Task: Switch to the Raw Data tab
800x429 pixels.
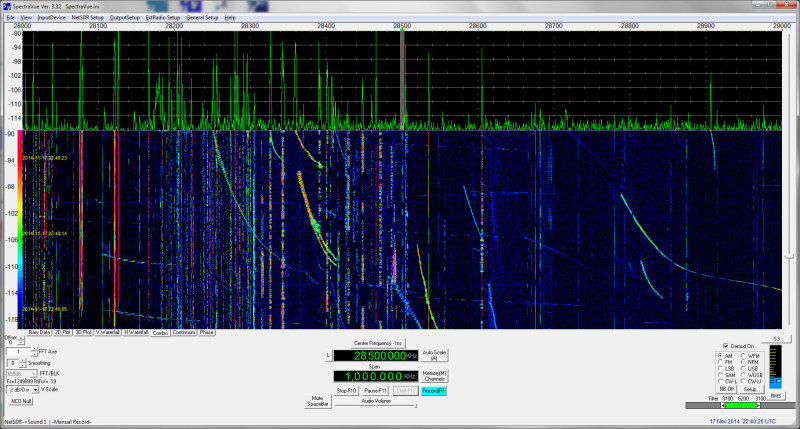Action: click(x=39, y=332)
